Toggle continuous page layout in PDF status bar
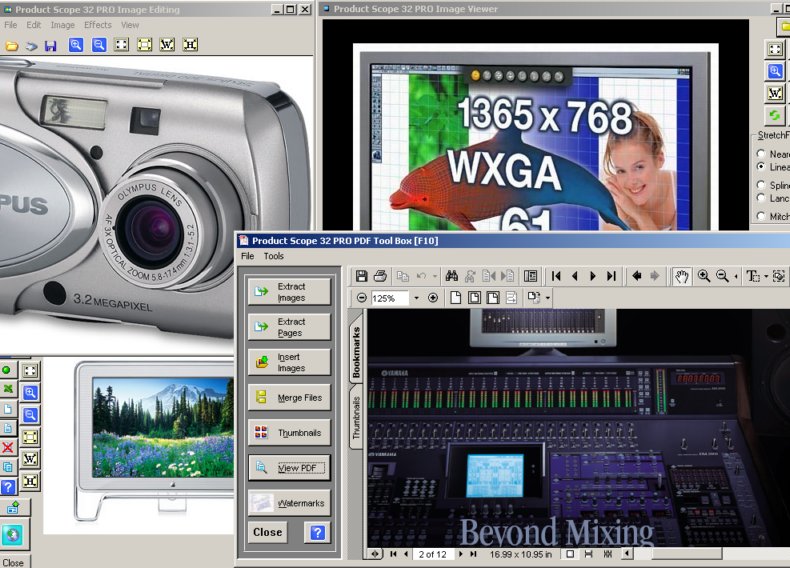 [x=588, y=554]
